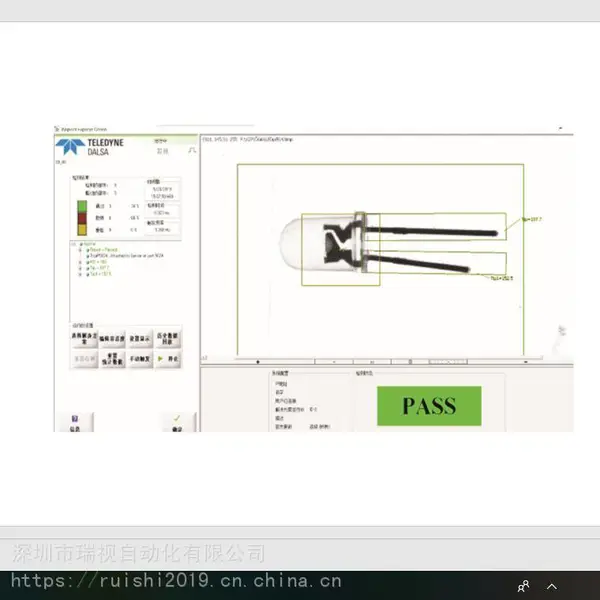600x600 pixels.
Task: Click the red fail indicator light
Action: point(82,218)
